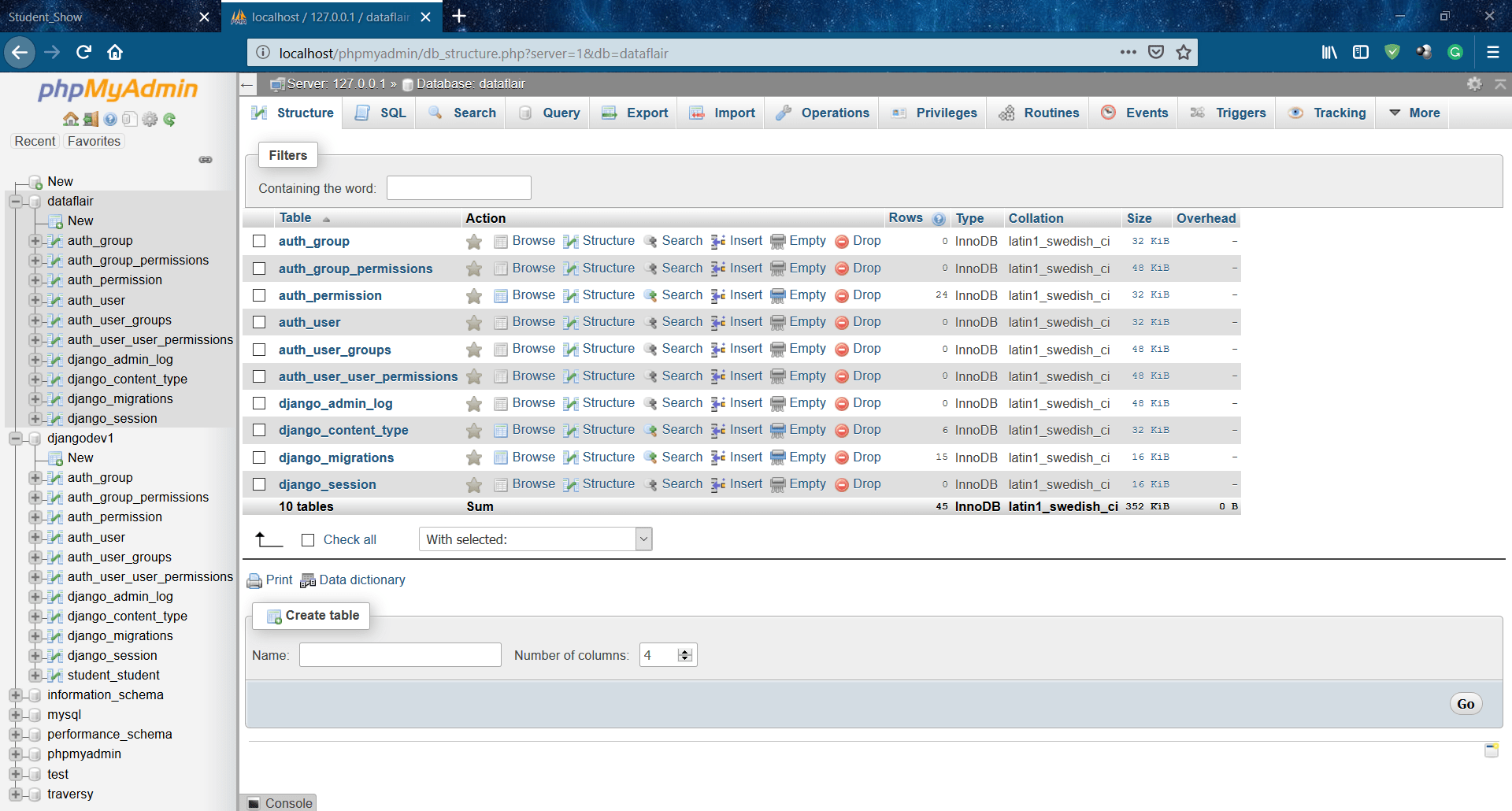
Task: Open the Data dictionary link
Action: click(x=362, y=580)
